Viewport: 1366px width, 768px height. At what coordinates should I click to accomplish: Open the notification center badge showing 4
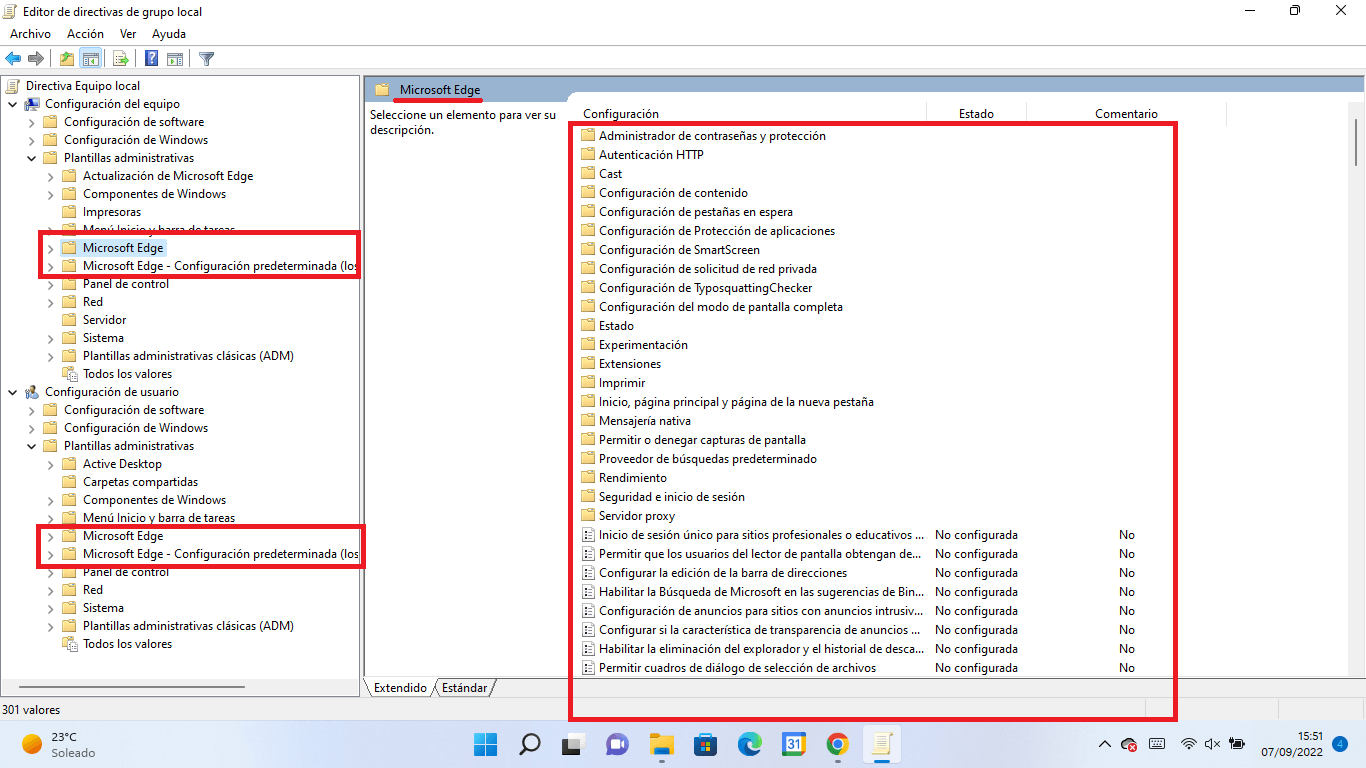pos(1340,744)
